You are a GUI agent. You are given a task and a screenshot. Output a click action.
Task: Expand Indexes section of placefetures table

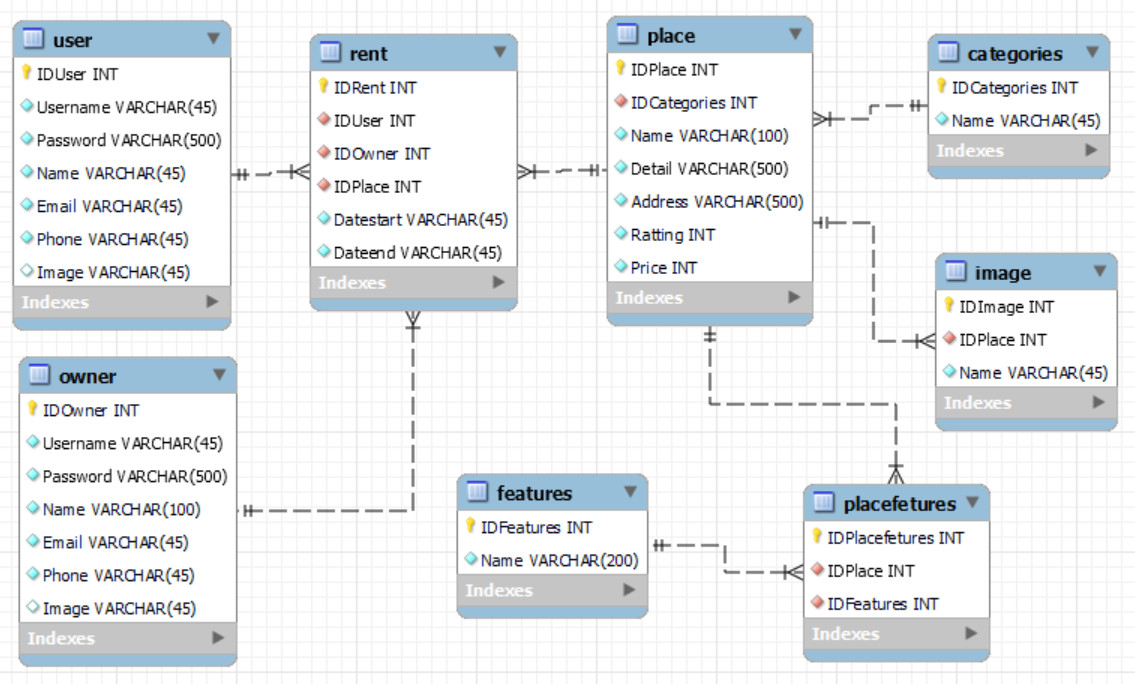tap(971, 633)
